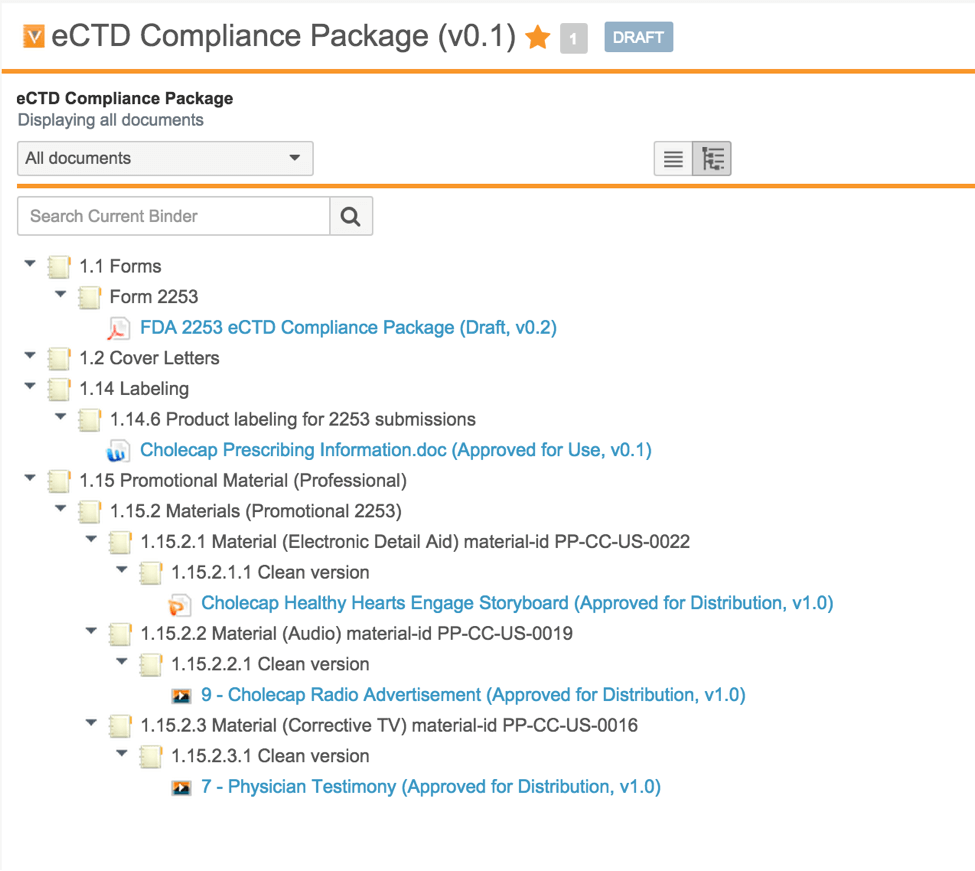
Task: Click the media icon beside Cholecap Radio Advertisement
Action: tap(181, 696)
